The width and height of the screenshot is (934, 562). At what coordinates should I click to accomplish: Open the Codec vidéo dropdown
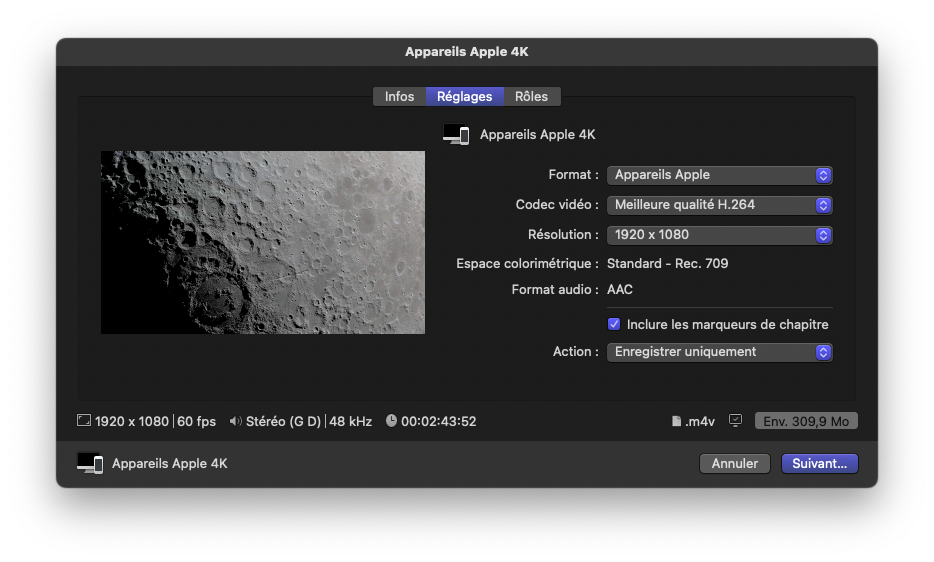(x=720, y=205)
